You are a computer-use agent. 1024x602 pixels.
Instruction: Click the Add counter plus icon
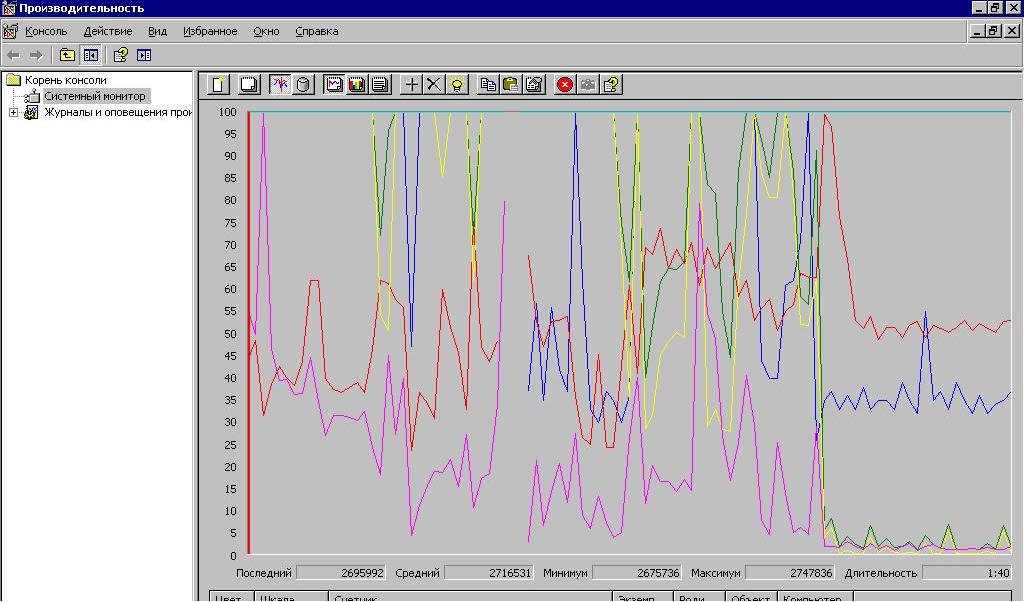pos(411,85)
